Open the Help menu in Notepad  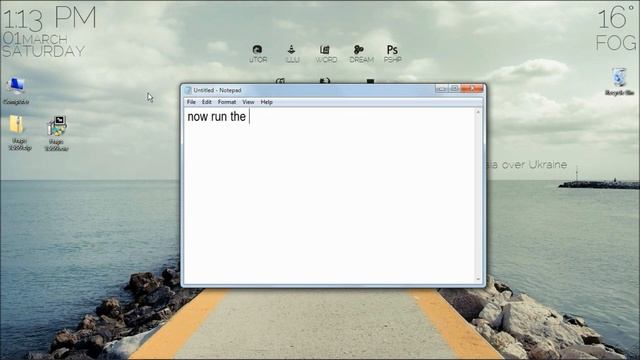coord(267,102)
